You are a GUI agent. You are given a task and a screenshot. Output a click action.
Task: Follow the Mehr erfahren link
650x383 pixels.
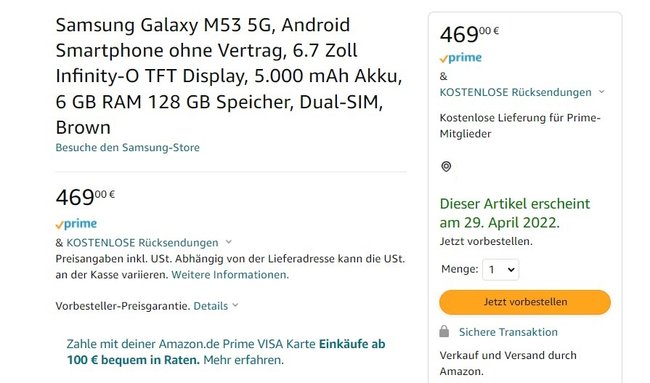click(243, 360)
